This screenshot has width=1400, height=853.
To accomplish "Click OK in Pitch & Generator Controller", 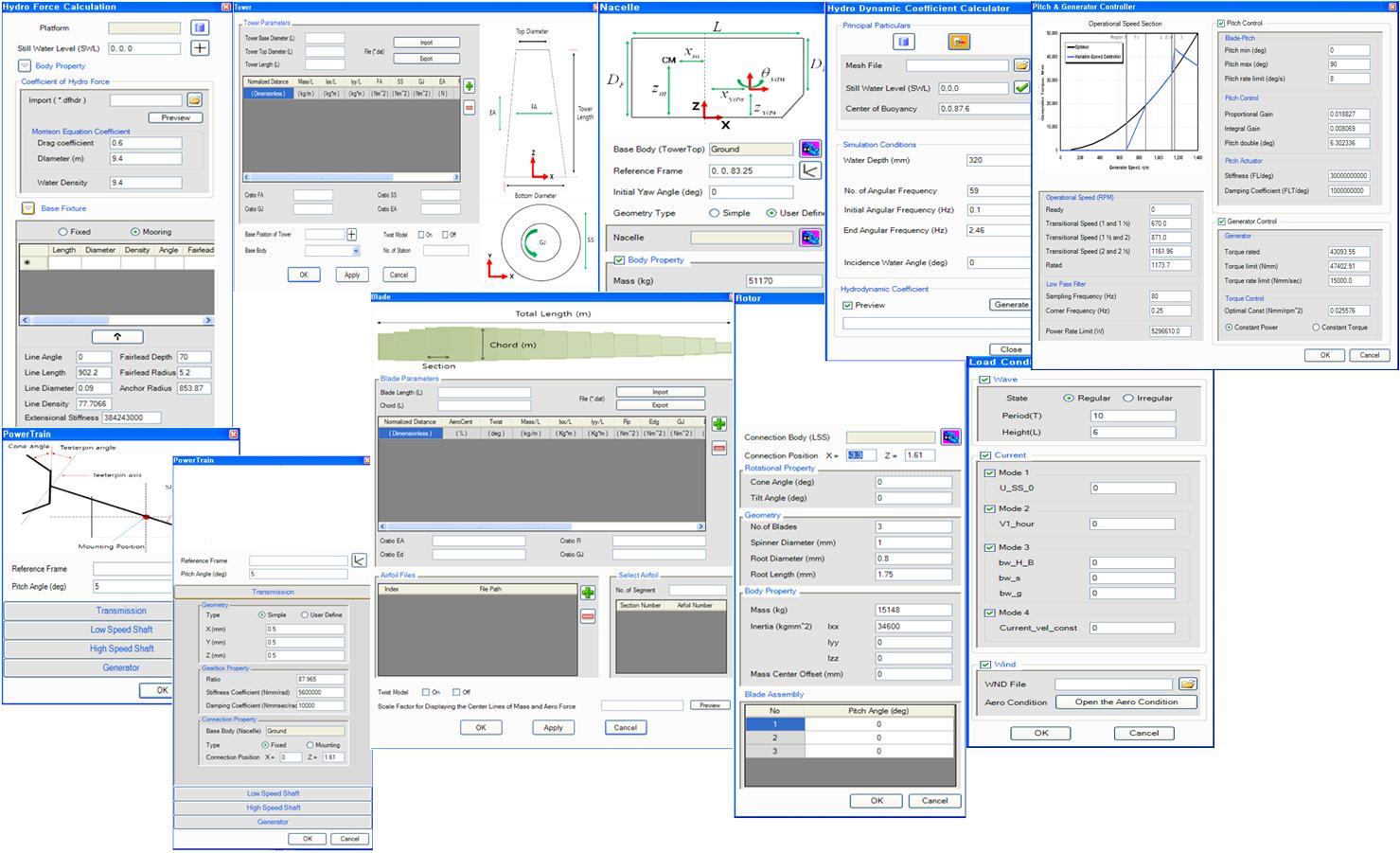I will coord(1325,355).
